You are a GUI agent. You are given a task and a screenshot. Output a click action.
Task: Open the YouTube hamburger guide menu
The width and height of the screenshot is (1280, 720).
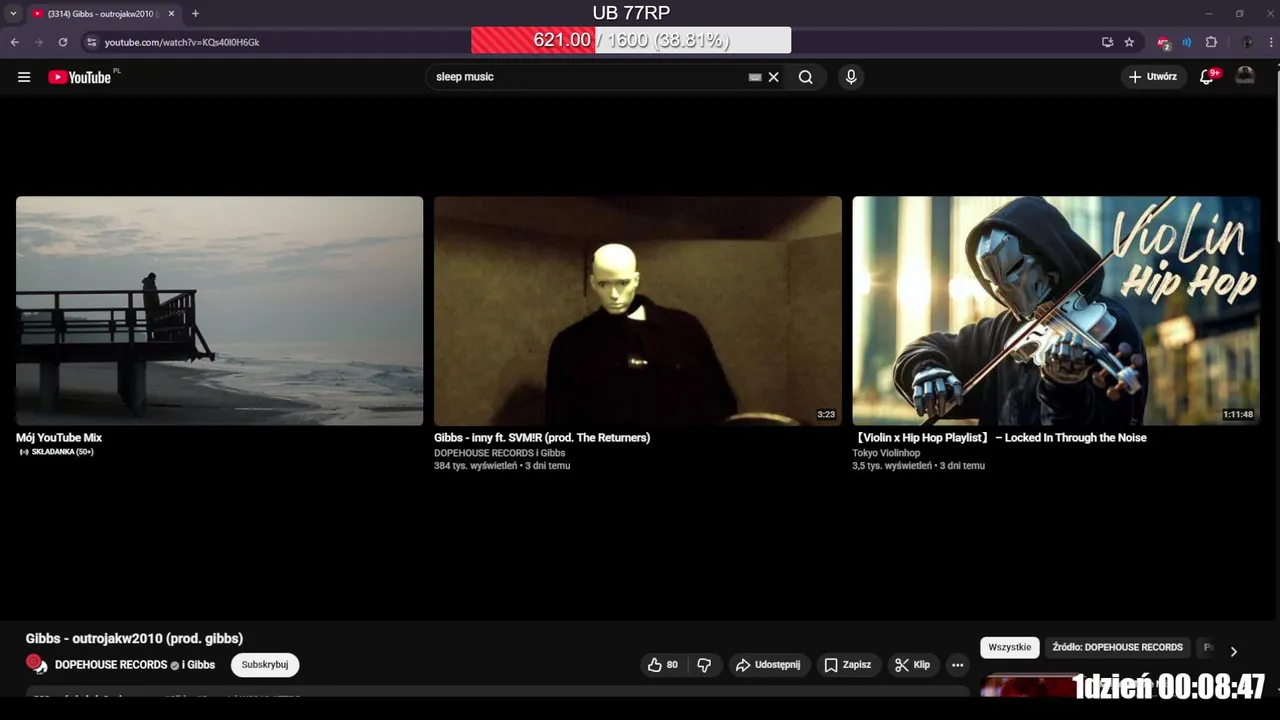pos(24,77)
